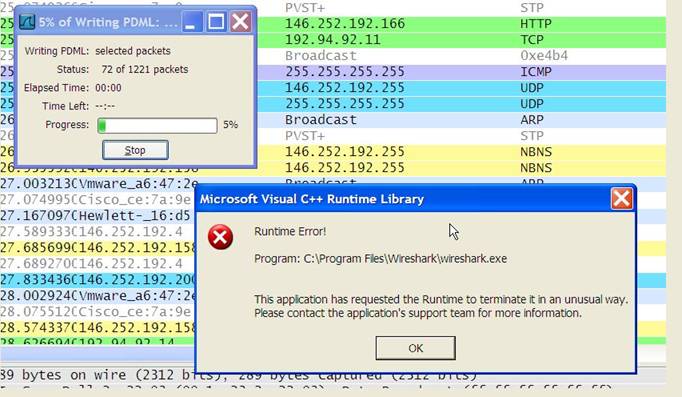Viewport: 682px width, 397px height.
Task: Select packet row at time 28.574337
Action: click(97, 328)
